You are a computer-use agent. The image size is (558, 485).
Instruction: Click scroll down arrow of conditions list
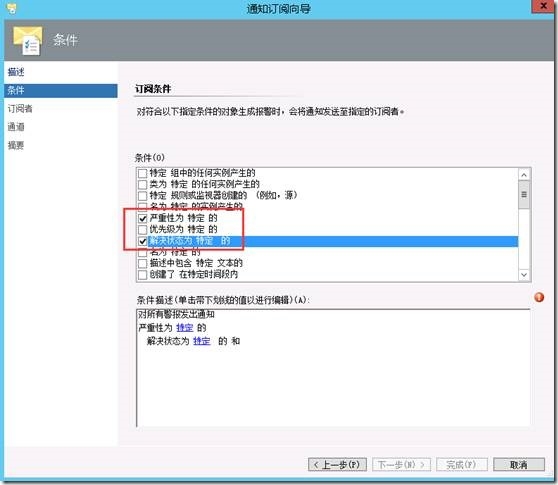(x=524, y=275)
